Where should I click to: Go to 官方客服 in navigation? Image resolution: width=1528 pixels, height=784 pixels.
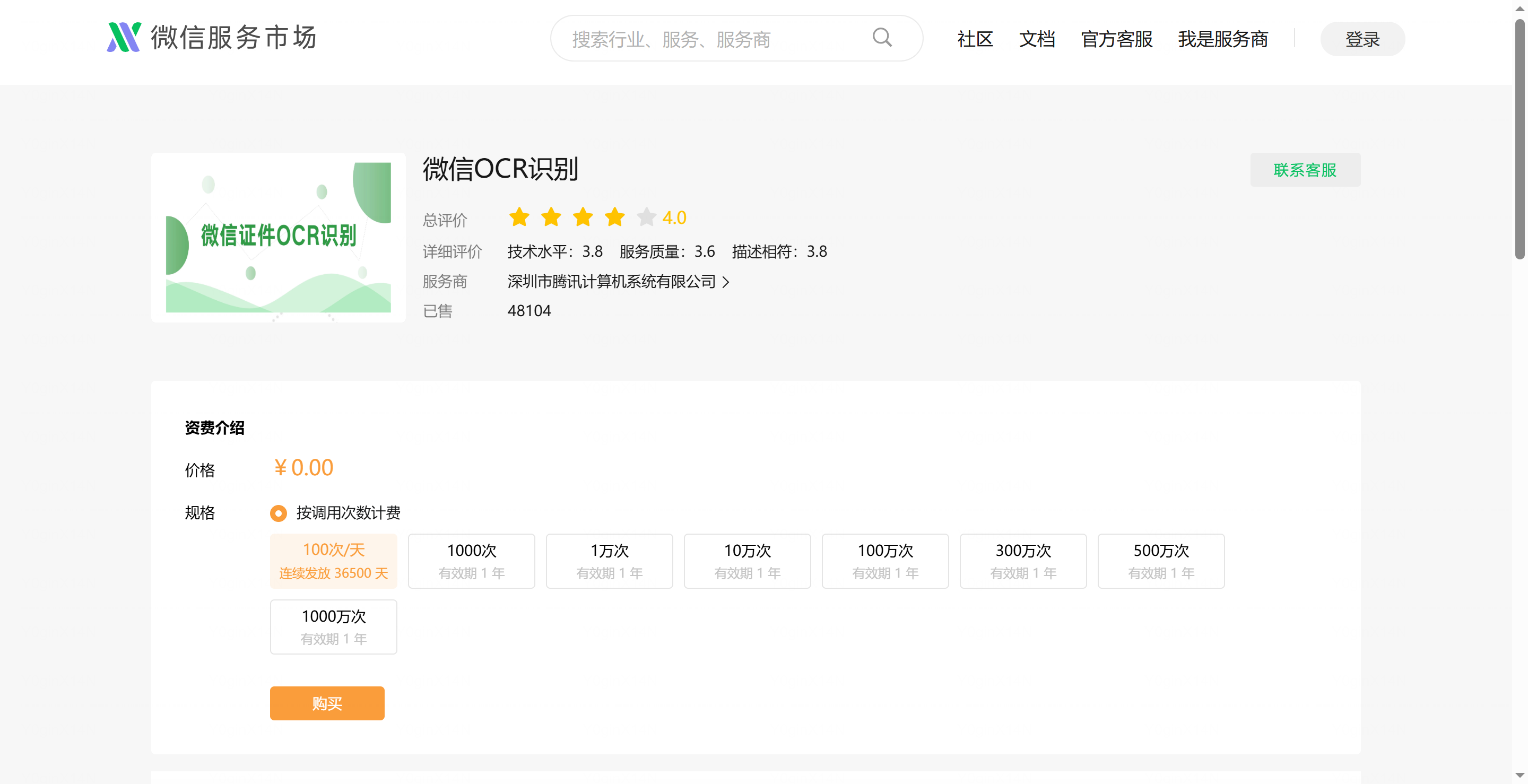[1116, 39]
